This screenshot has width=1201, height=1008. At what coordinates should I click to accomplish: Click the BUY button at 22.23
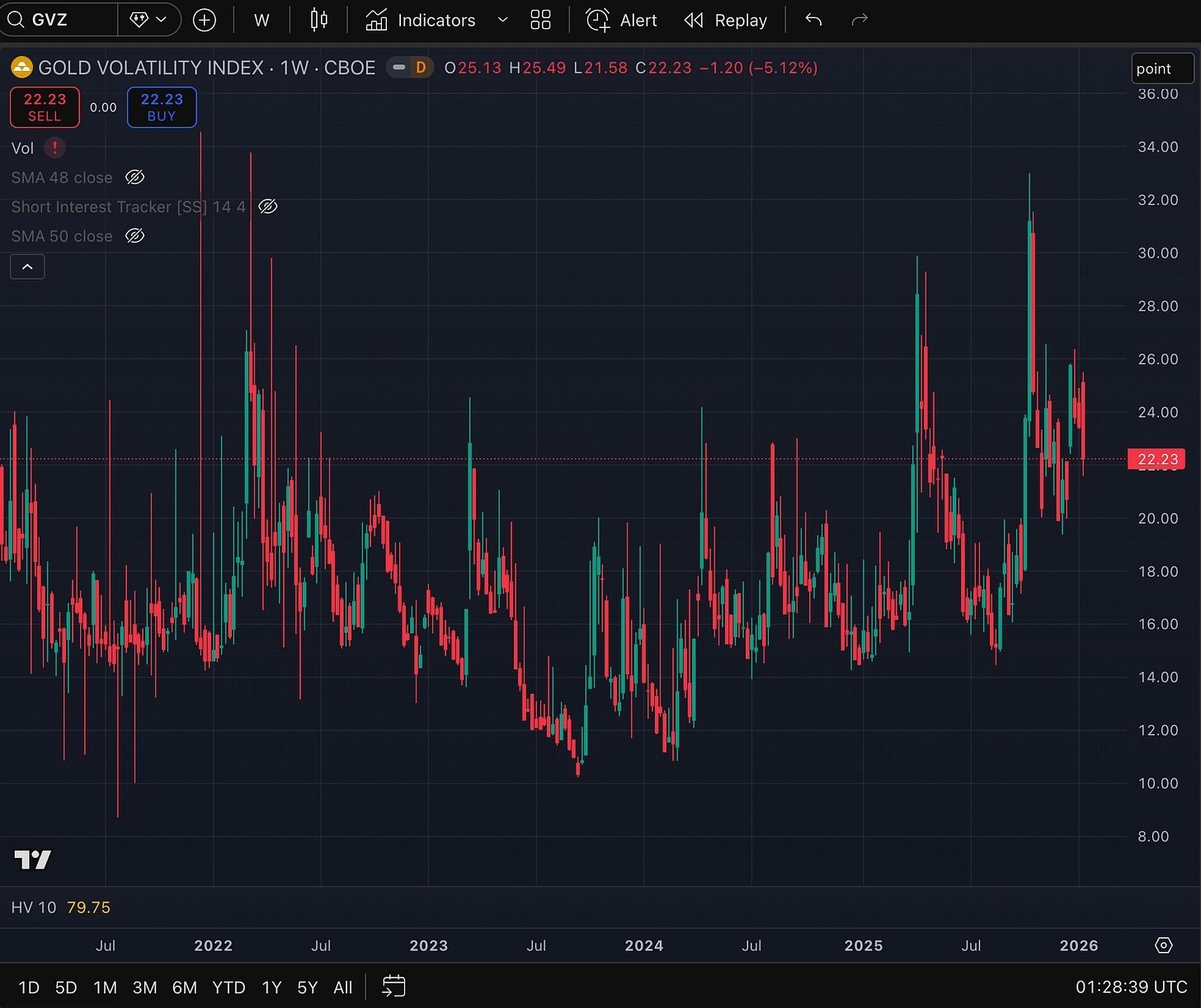[x=161, y=107]
